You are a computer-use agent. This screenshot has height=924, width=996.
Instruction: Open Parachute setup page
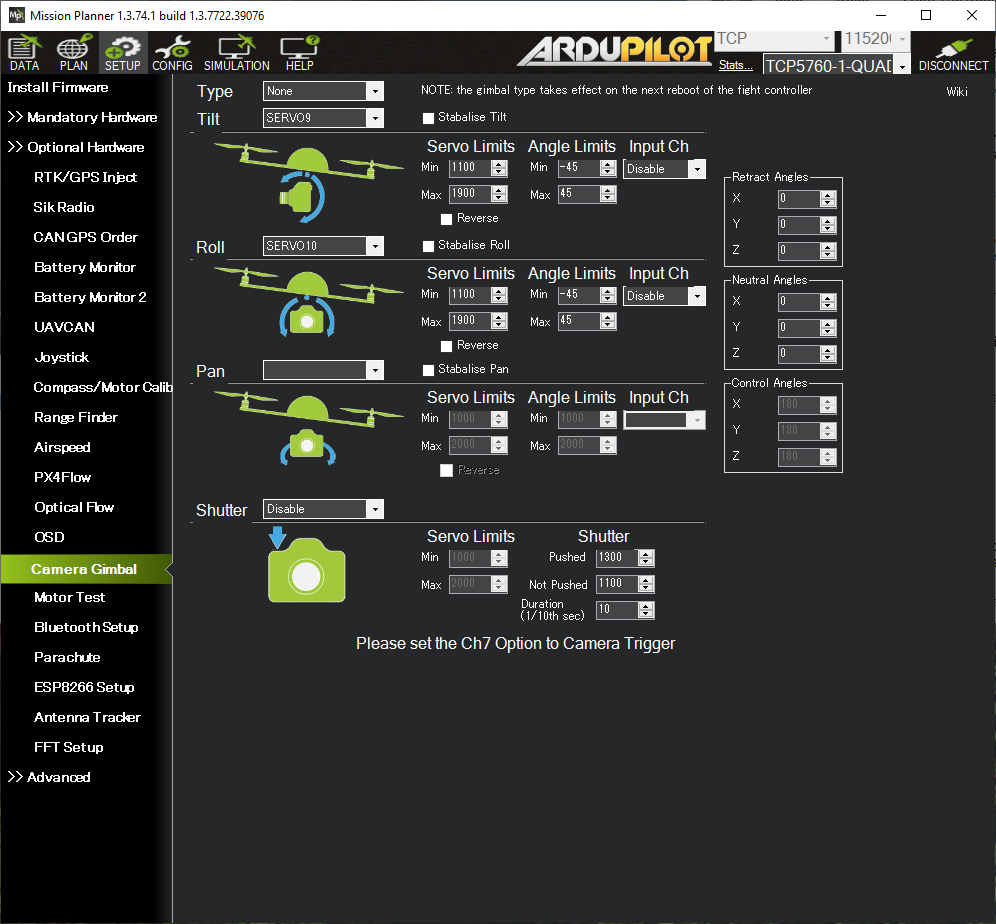(67, 657)
